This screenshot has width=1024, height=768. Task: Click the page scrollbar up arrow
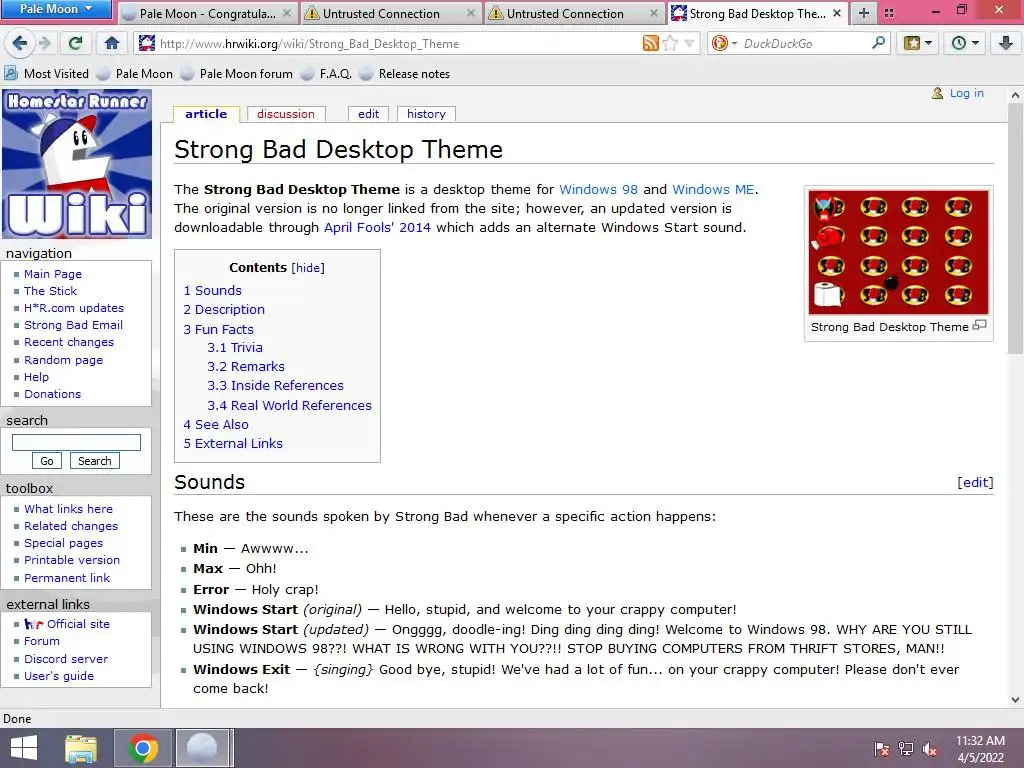(1015, 95)
